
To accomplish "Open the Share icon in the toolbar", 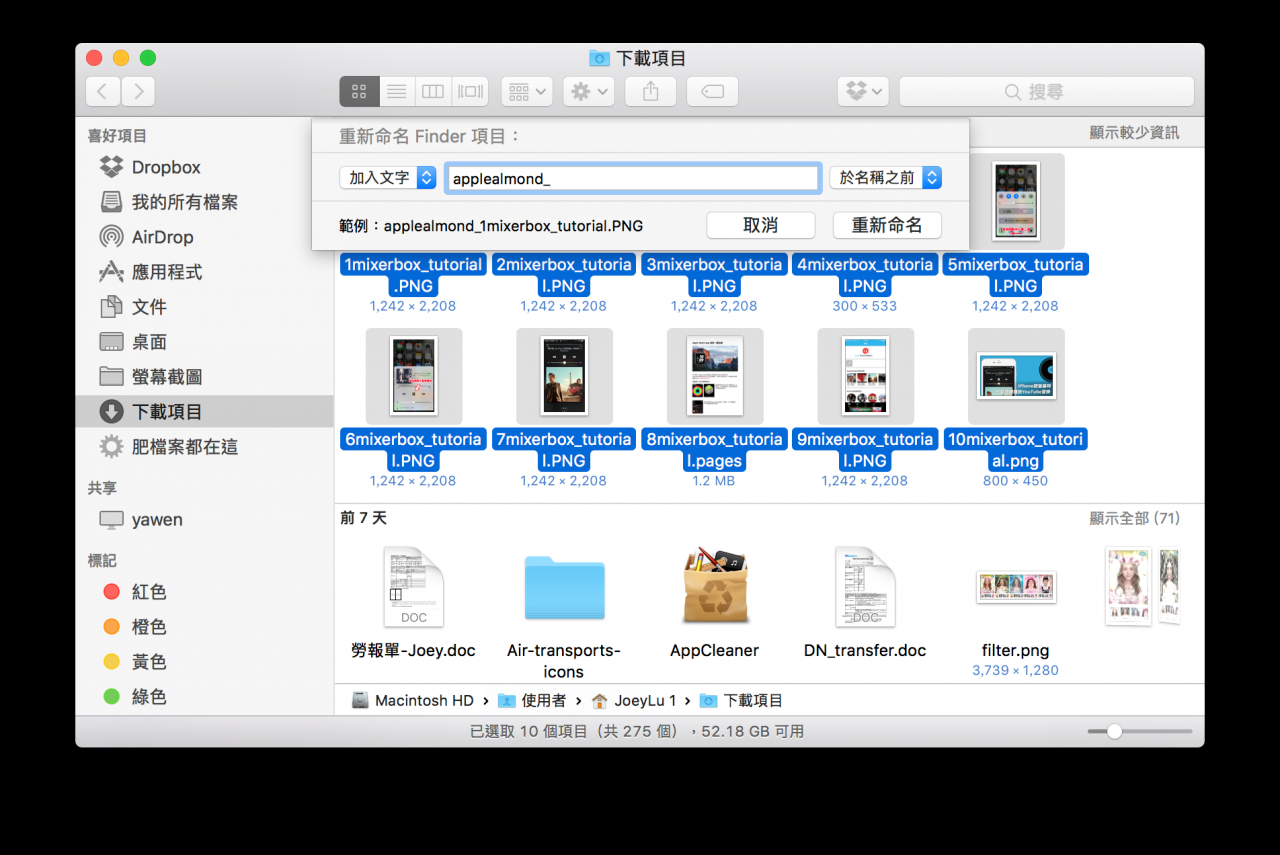I will pos(650,91).
